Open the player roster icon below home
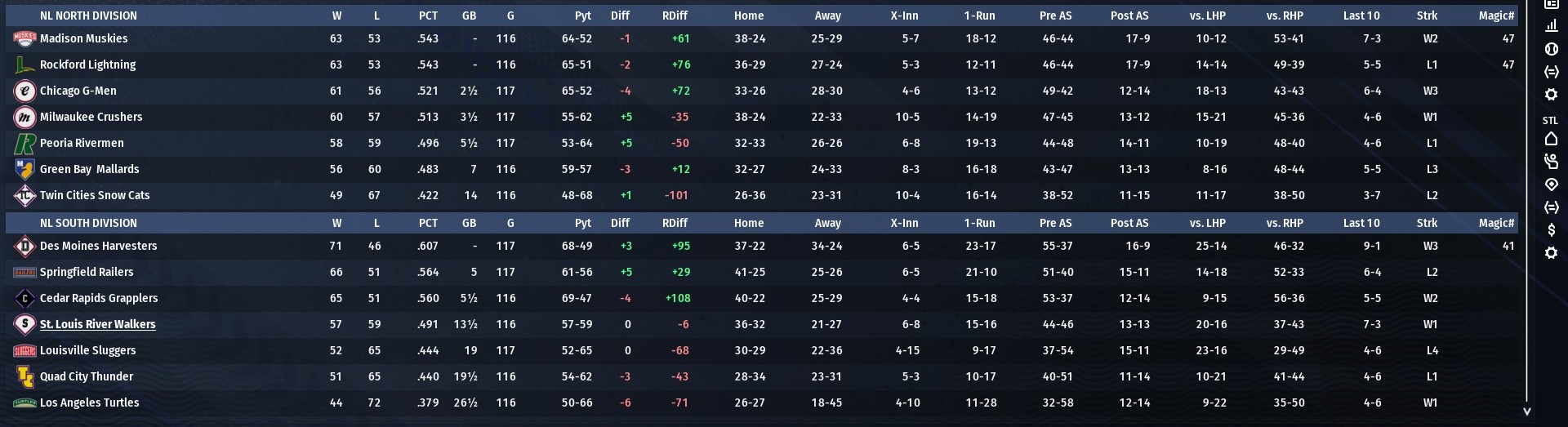 (x=1551, y=162)
